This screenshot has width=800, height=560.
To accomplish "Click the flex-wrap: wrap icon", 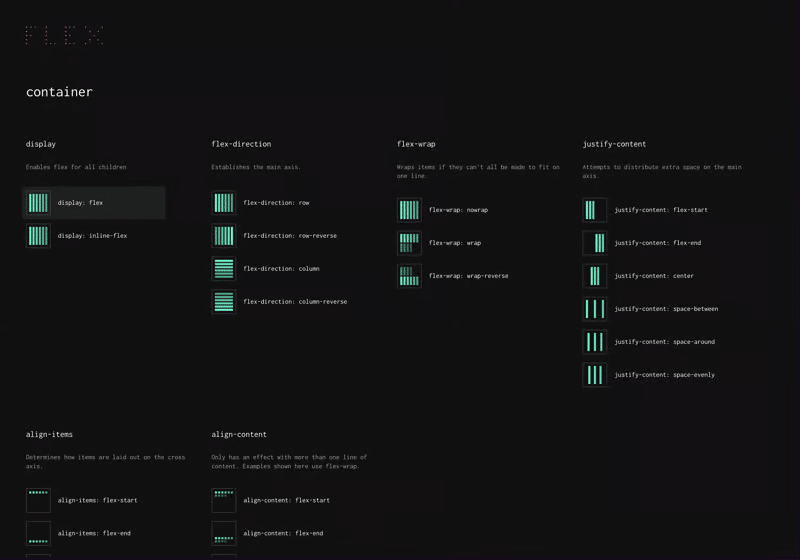I will point(409,243).
